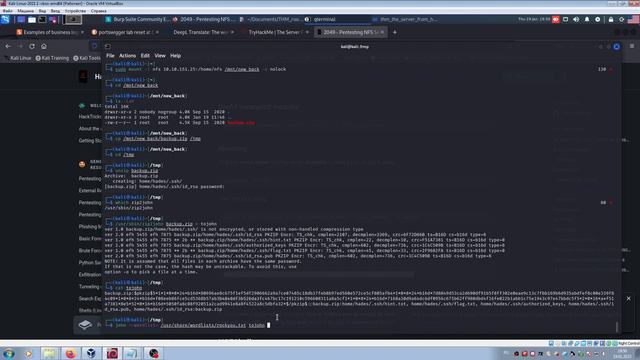This screenshot has width=640, height=360.
Task: Click the terminal vertical scrollbar
Action: click(617, 326)
